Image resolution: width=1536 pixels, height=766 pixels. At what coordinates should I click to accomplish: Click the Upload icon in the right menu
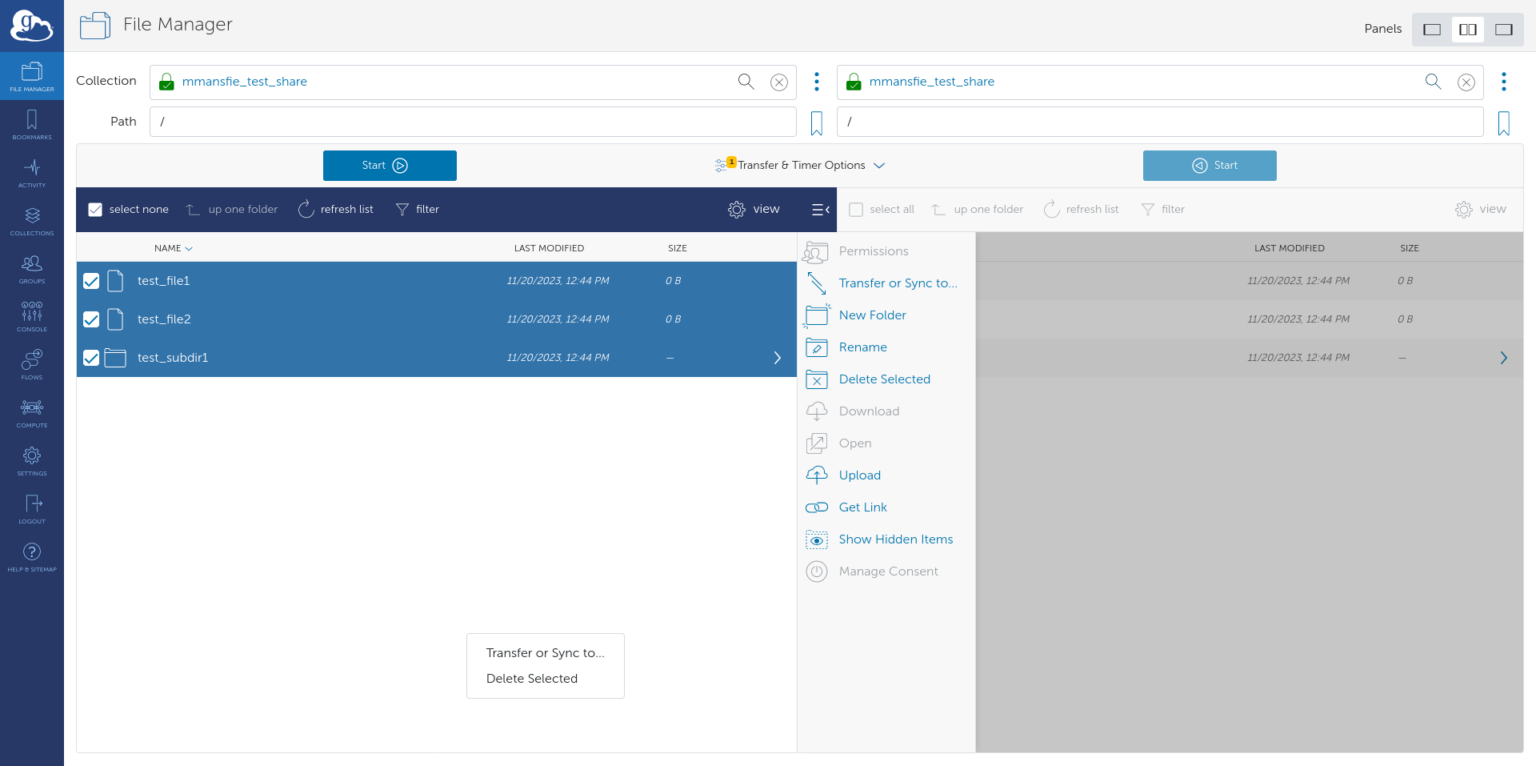[816, 475]
